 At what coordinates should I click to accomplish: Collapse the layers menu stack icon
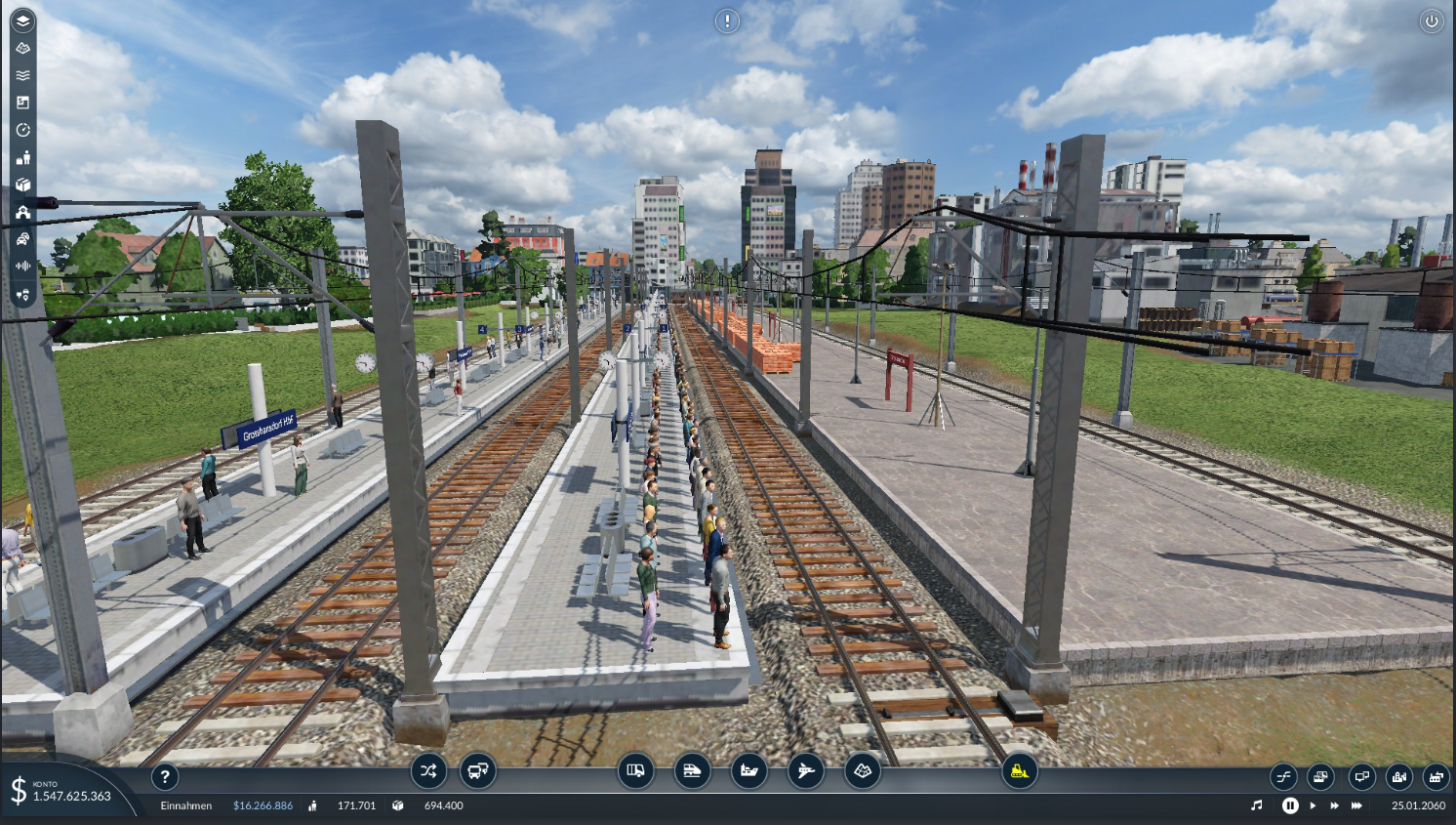(22, 21)
